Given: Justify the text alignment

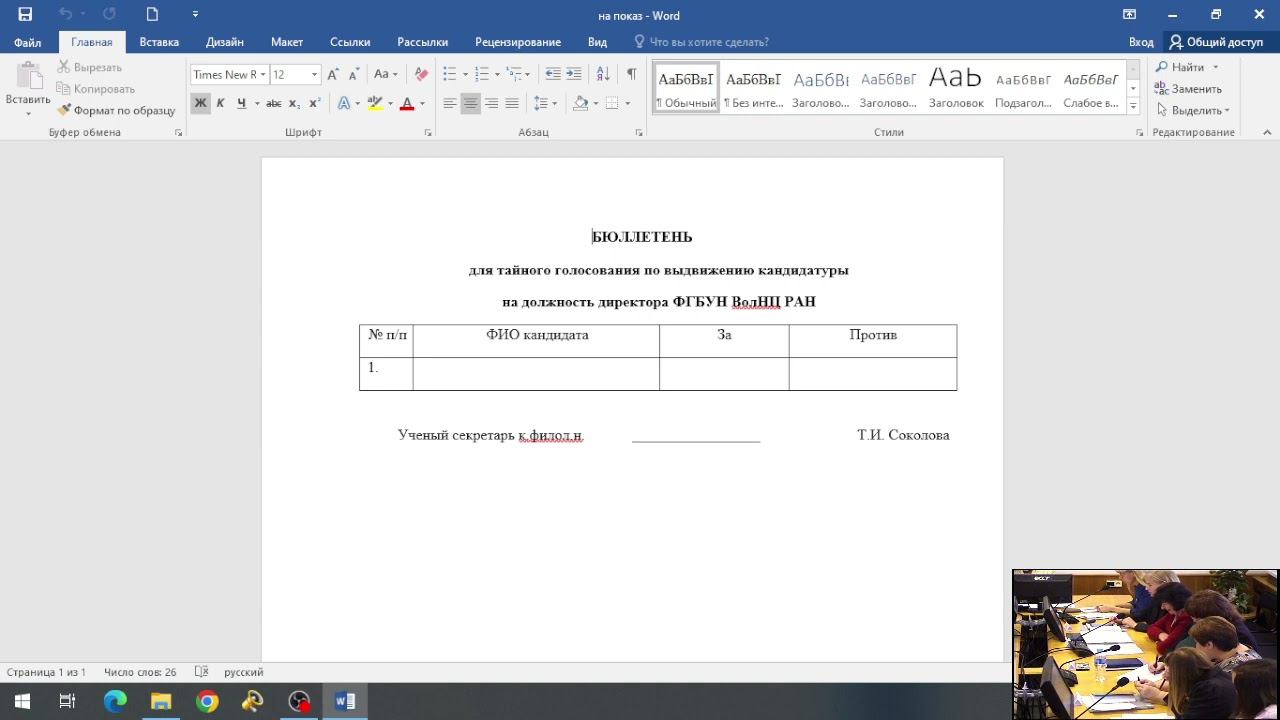Looking at the screenshot, I should pos(512,103).
